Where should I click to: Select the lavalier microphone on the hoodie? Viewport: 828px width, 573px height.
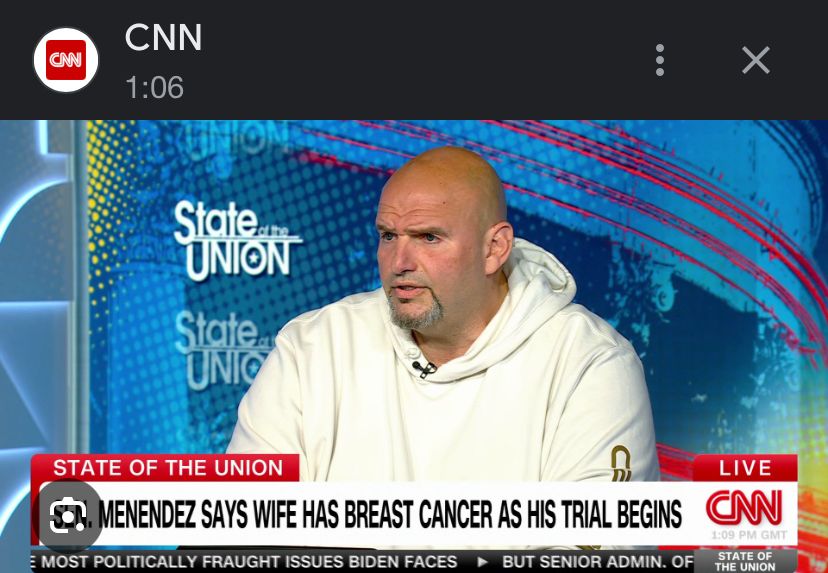(x=424, y=368)
